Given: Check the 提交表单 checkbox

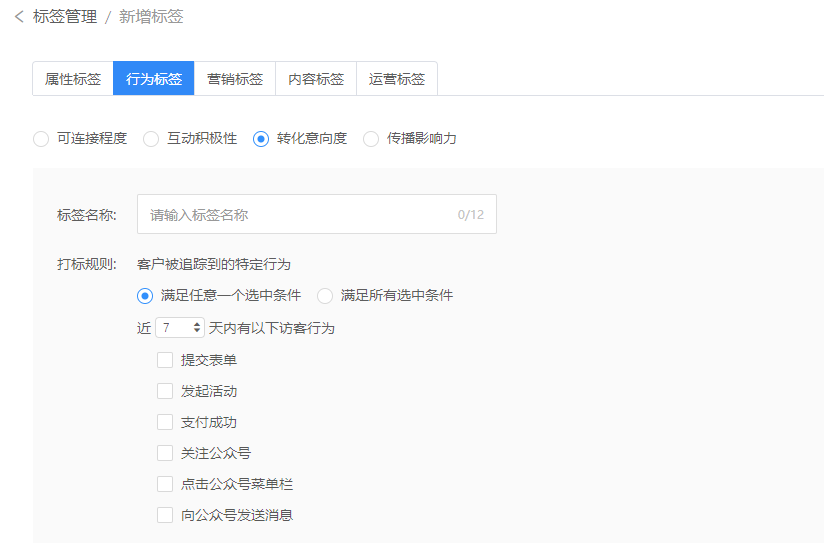Looking at the screenshot, I should click(165, 360).
